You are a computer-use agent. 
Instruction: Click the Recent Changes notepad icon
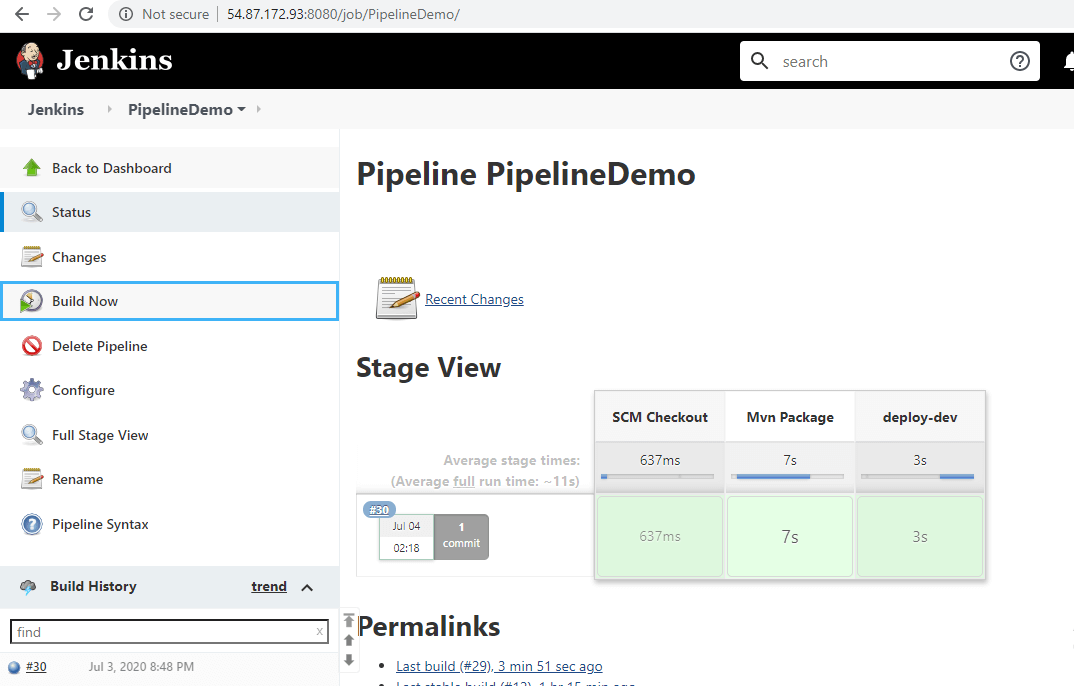coord(396,298)
